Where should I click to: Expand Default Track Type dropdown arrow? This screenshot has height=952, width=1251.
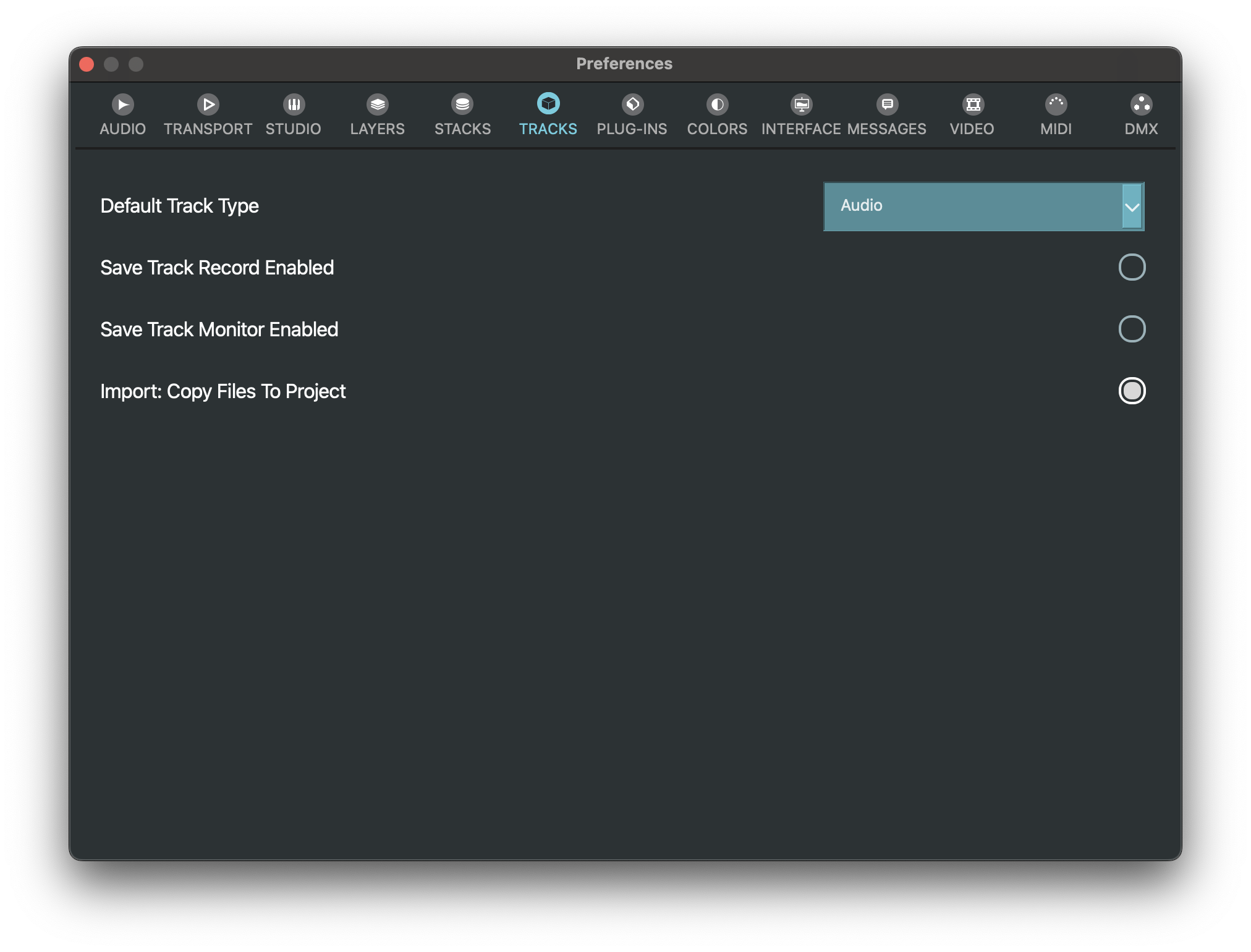(1132, 207)
